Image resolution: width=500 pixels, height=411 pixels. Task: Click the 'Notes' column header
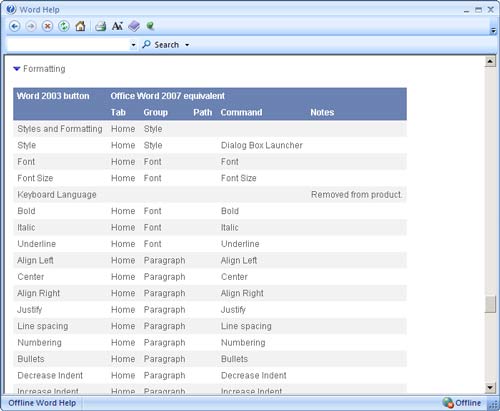pyautogui.click(x=322, y=112)
